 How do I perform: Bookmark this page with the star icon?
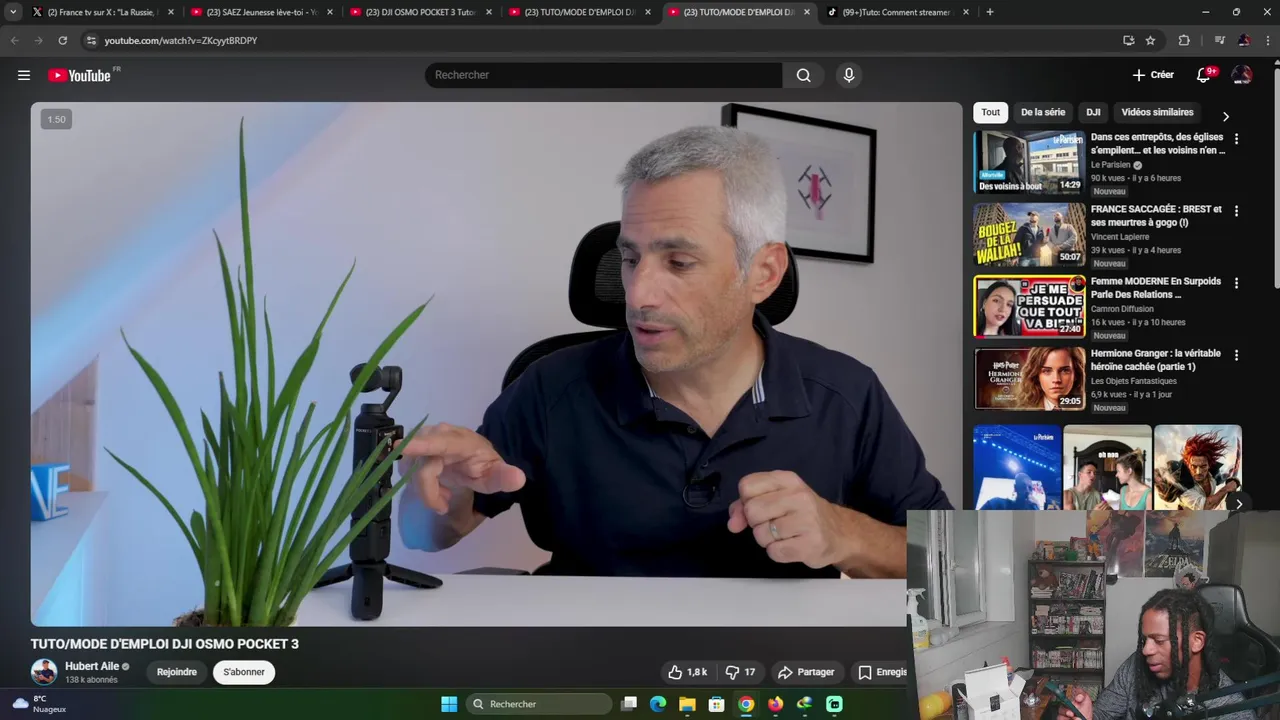point(1150,40)
